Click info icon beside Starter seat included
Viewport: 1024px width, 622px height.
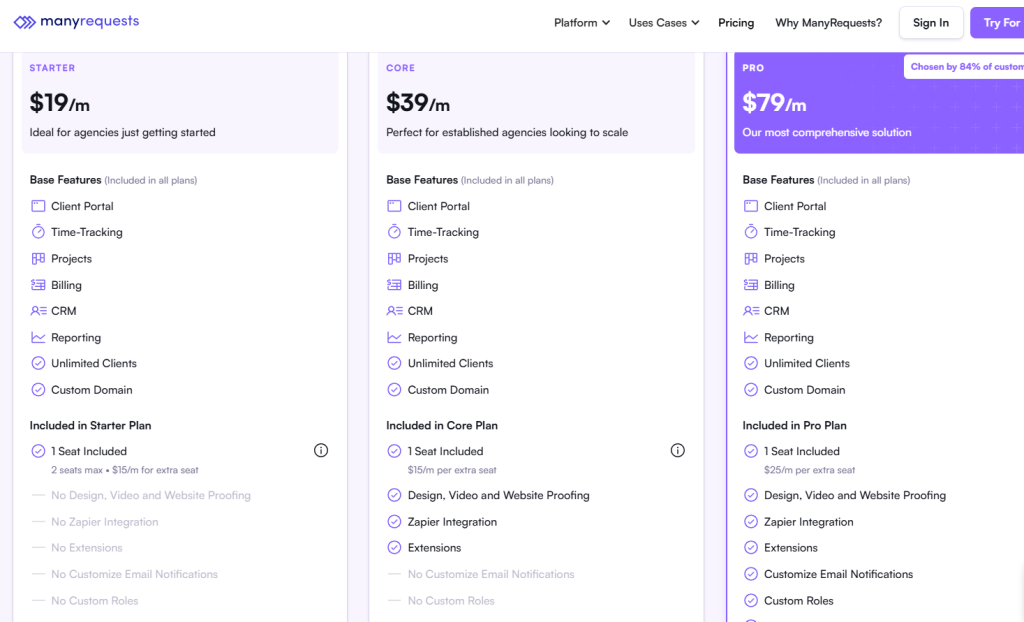pyautogui.click(x=321, y=450)
